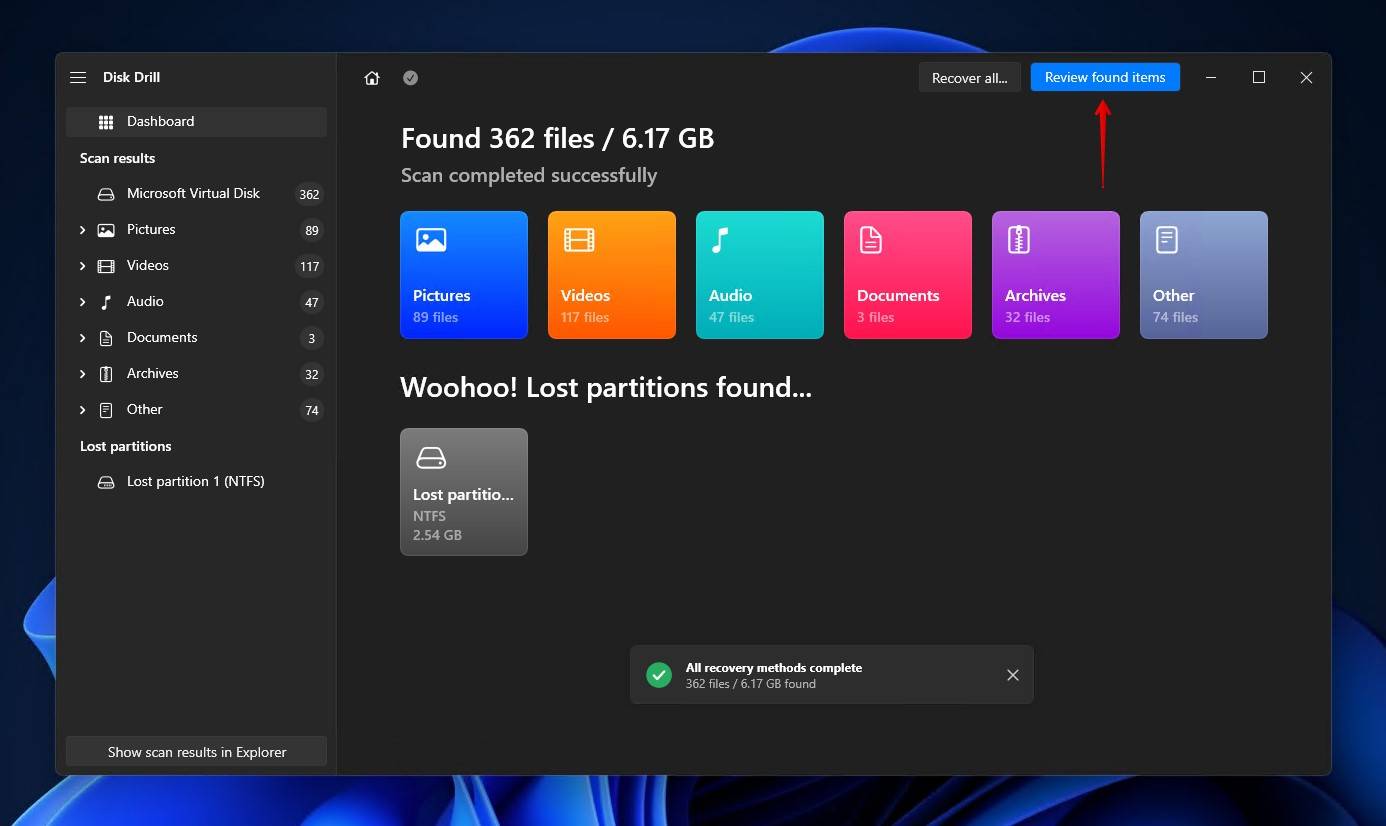Expand the Pictures tree item
This screenshot has width=1386, height=826.
tap(82, 230)
